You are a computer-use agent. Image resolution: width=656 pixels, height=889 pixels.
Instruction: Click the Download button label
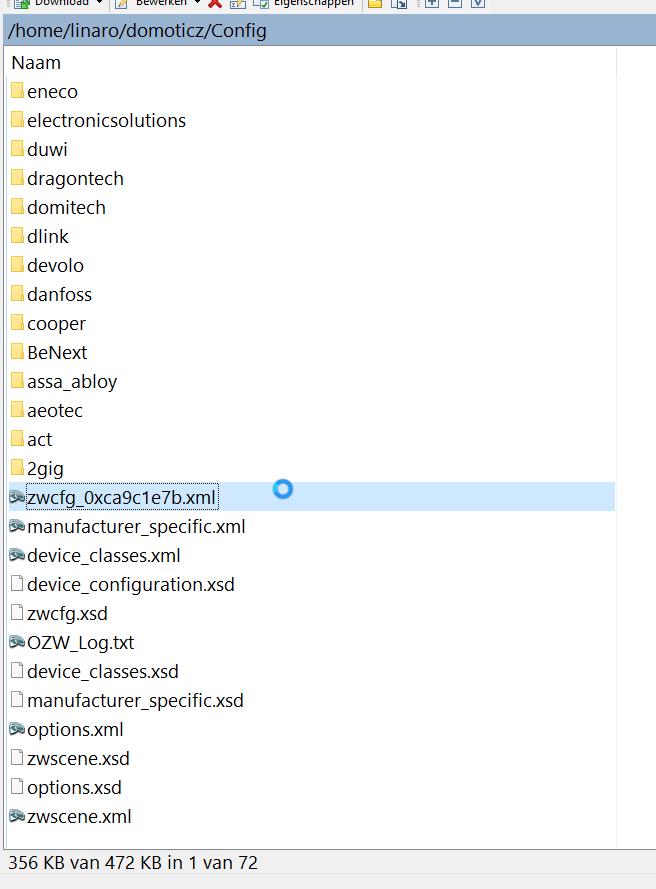tap(62, 4)
